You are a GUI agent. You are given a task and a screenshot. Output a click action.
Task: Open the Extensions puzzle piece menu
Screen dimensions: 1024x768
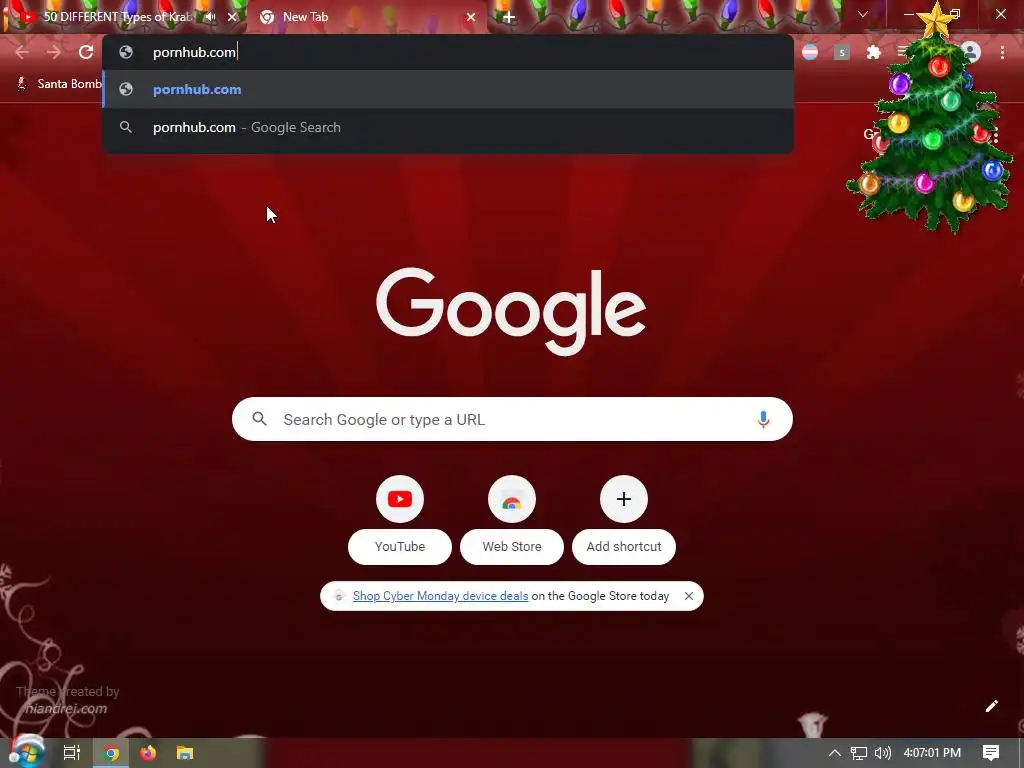(874, 52)
